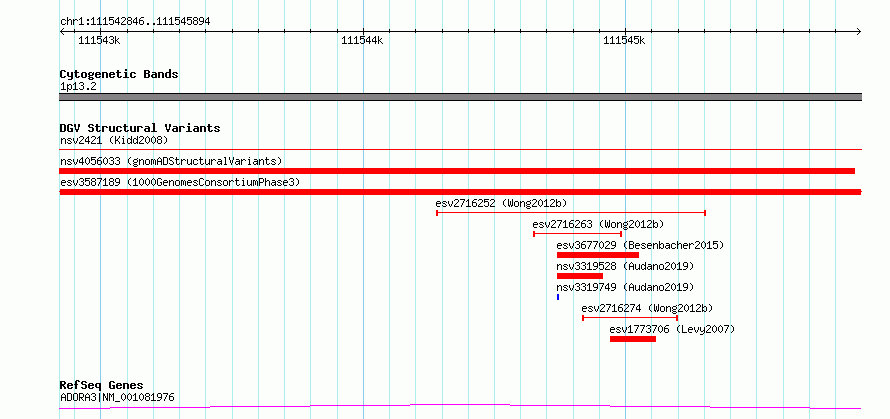This screenshot has height=419, width=890.
Task: Select the red esv1773706 variant bar
Action: [633, 339]
